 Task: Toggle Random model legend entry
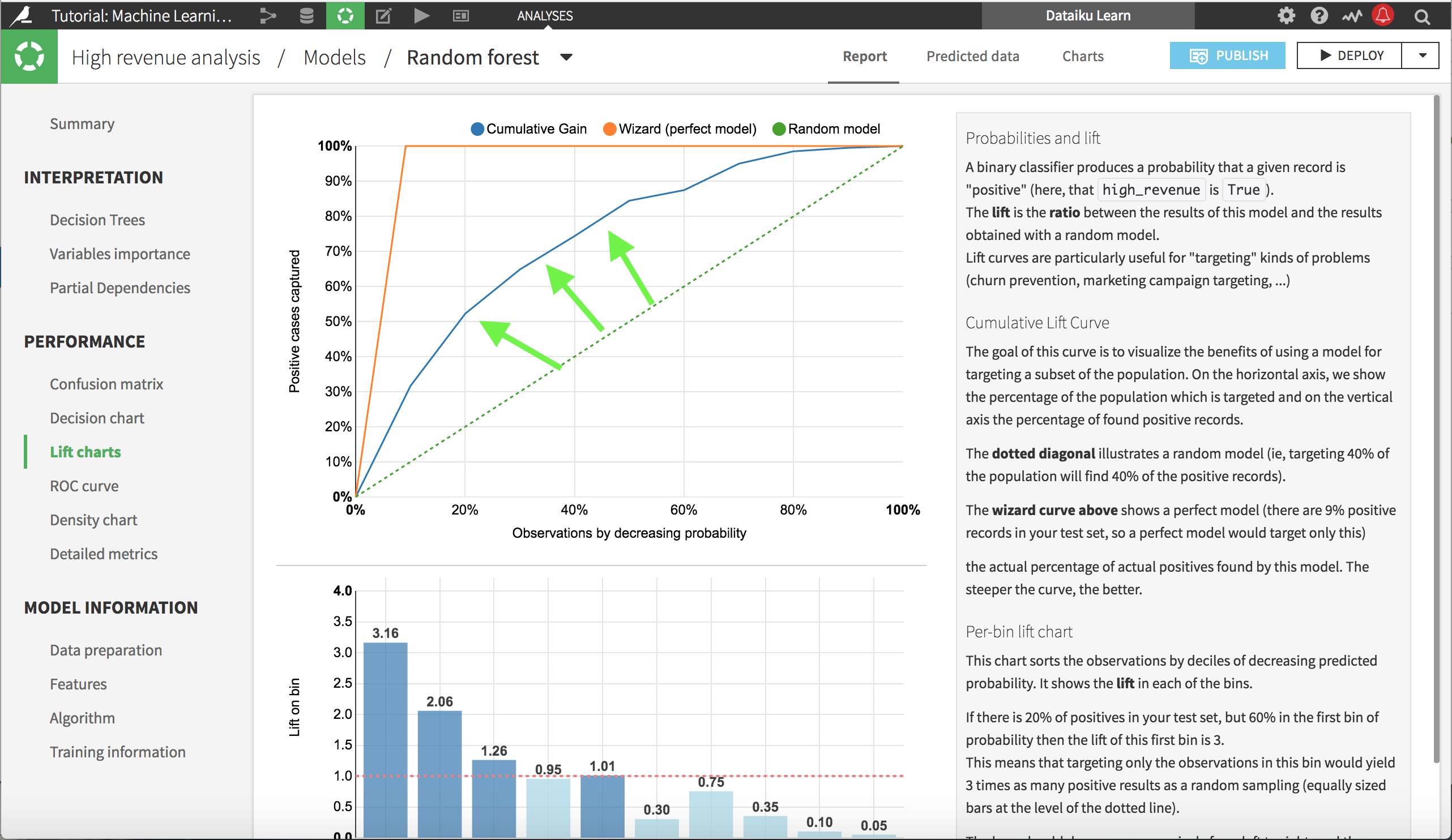(x=826, y=129)
